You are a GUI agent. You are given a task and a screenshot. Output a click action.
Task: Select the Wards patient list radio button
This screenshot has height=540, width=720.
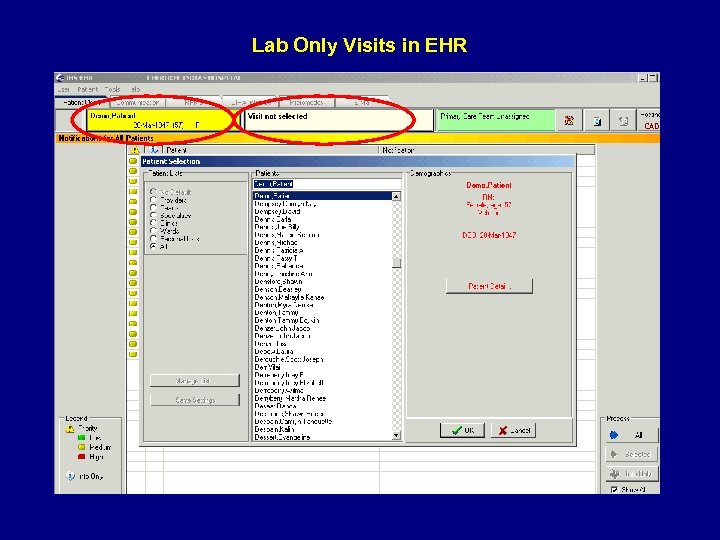tap(153, 231)
